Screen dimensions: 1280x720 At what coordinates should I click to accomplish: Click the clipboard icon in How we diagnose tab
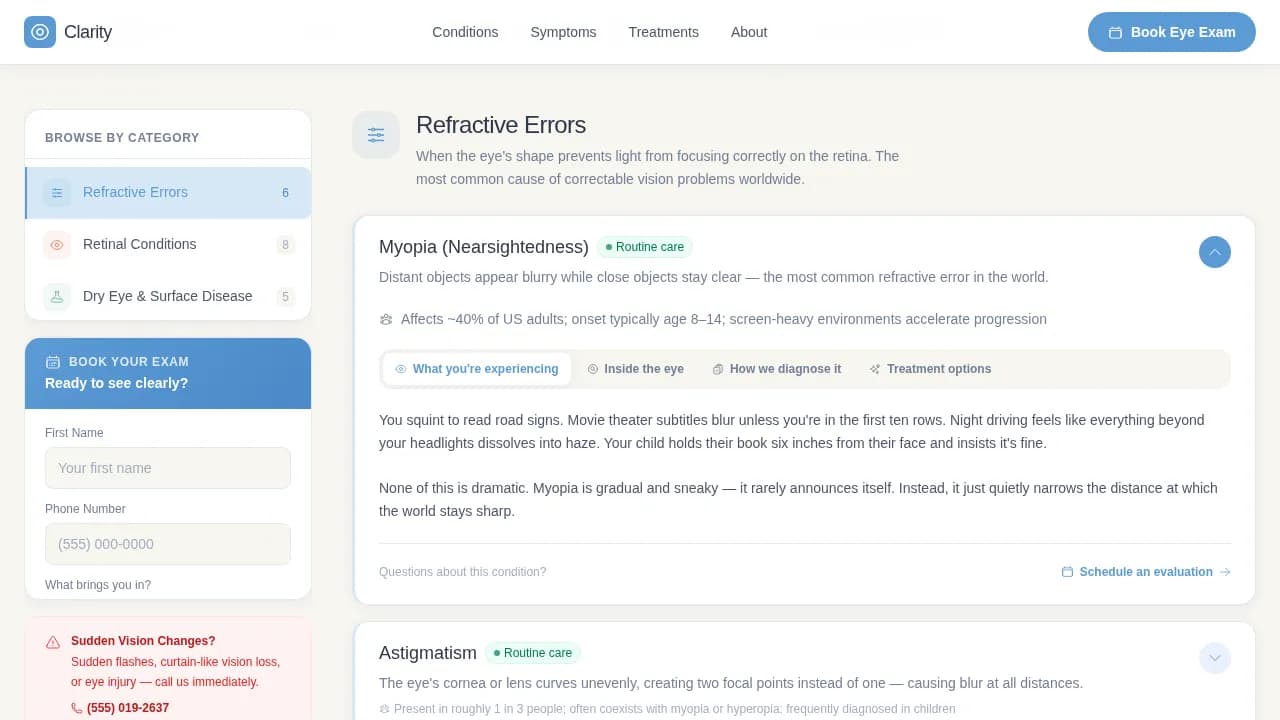[718, 369]
